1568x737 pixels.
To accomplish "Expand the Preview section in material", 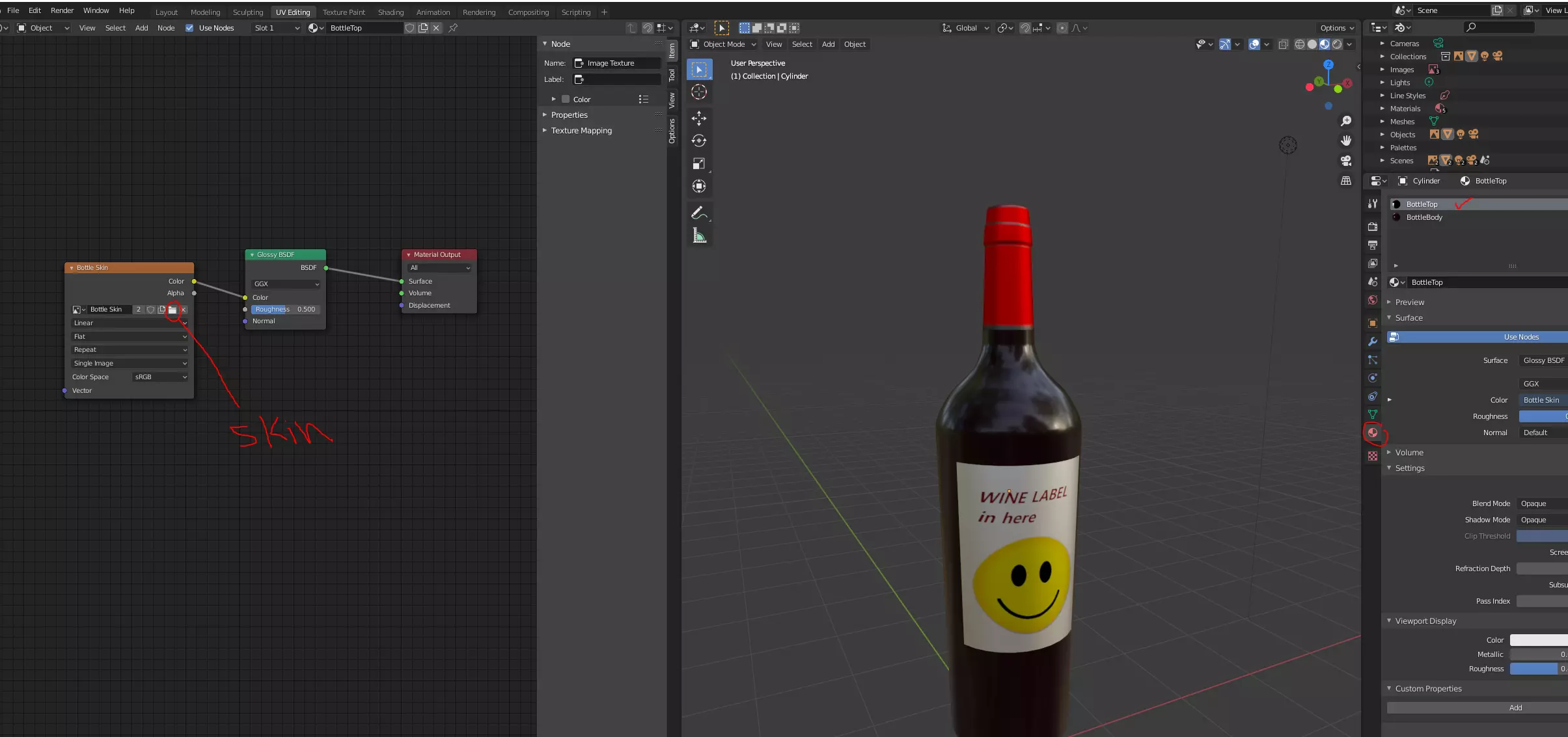I will (x=1409, y=302).
